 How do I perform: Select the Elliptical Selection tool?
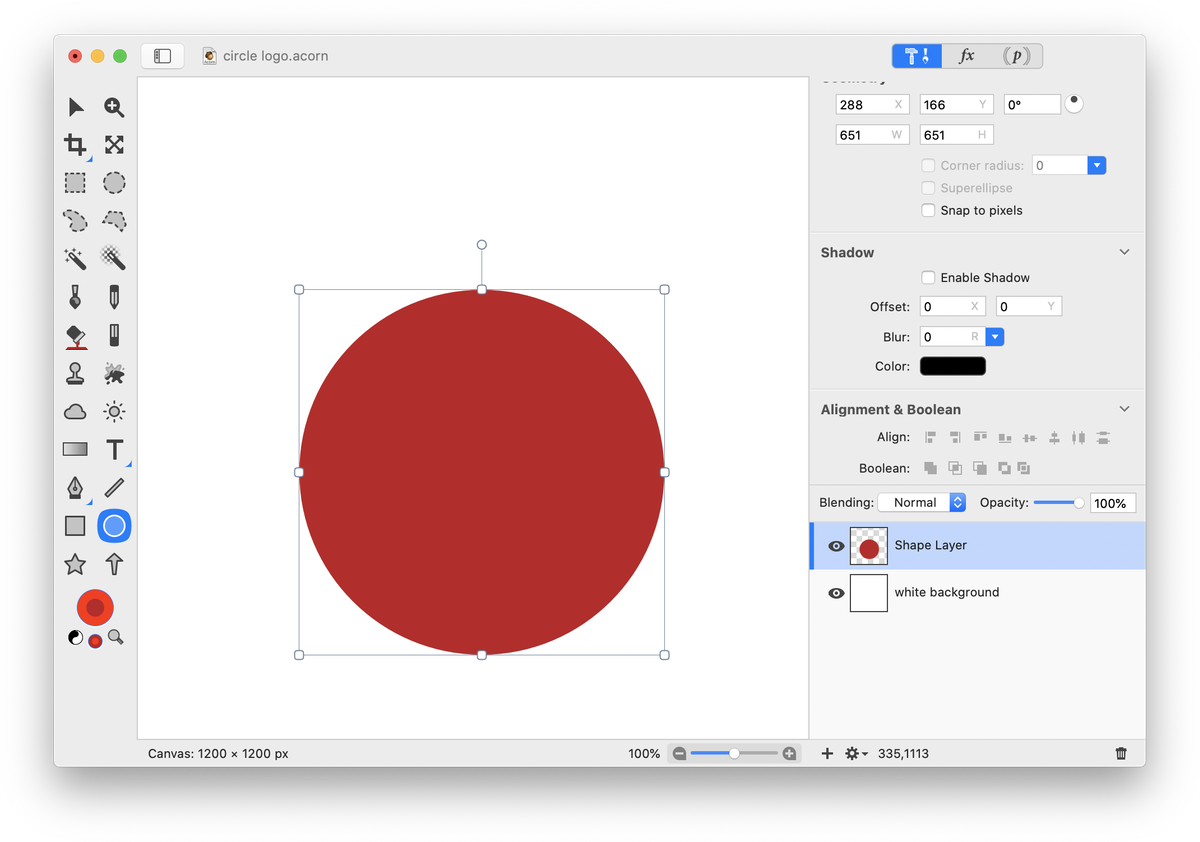coord(115,183)
